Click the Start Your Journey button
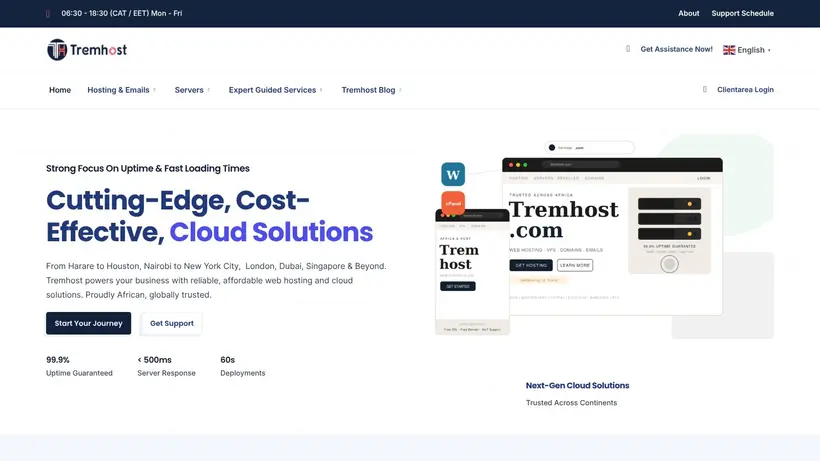The width and height of the screenshot is (820, 461). coord(88,323)
